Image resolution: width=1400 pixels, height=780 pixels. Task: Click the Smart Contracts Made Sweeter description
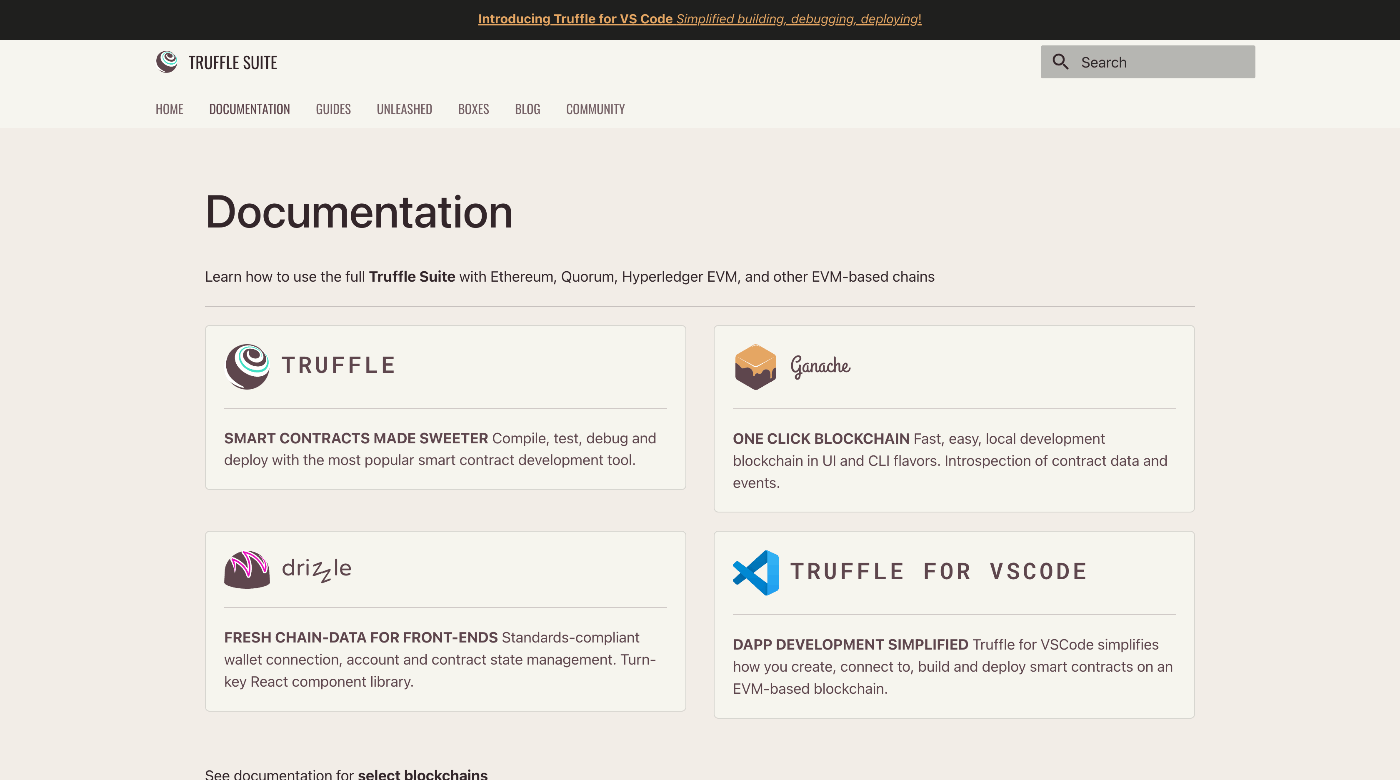point(440,449)
